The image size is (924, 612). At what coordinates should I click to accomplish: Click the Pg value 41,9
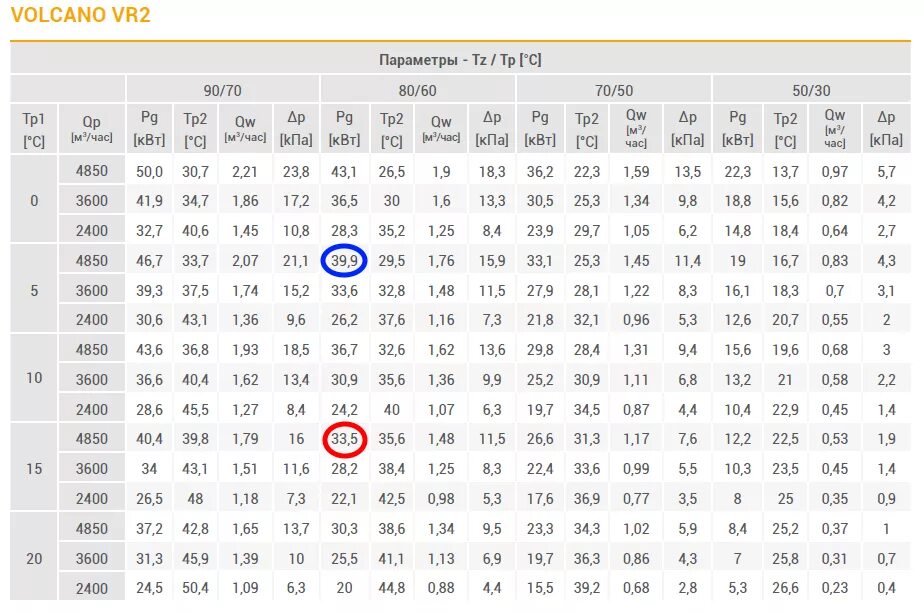point(149,201)
